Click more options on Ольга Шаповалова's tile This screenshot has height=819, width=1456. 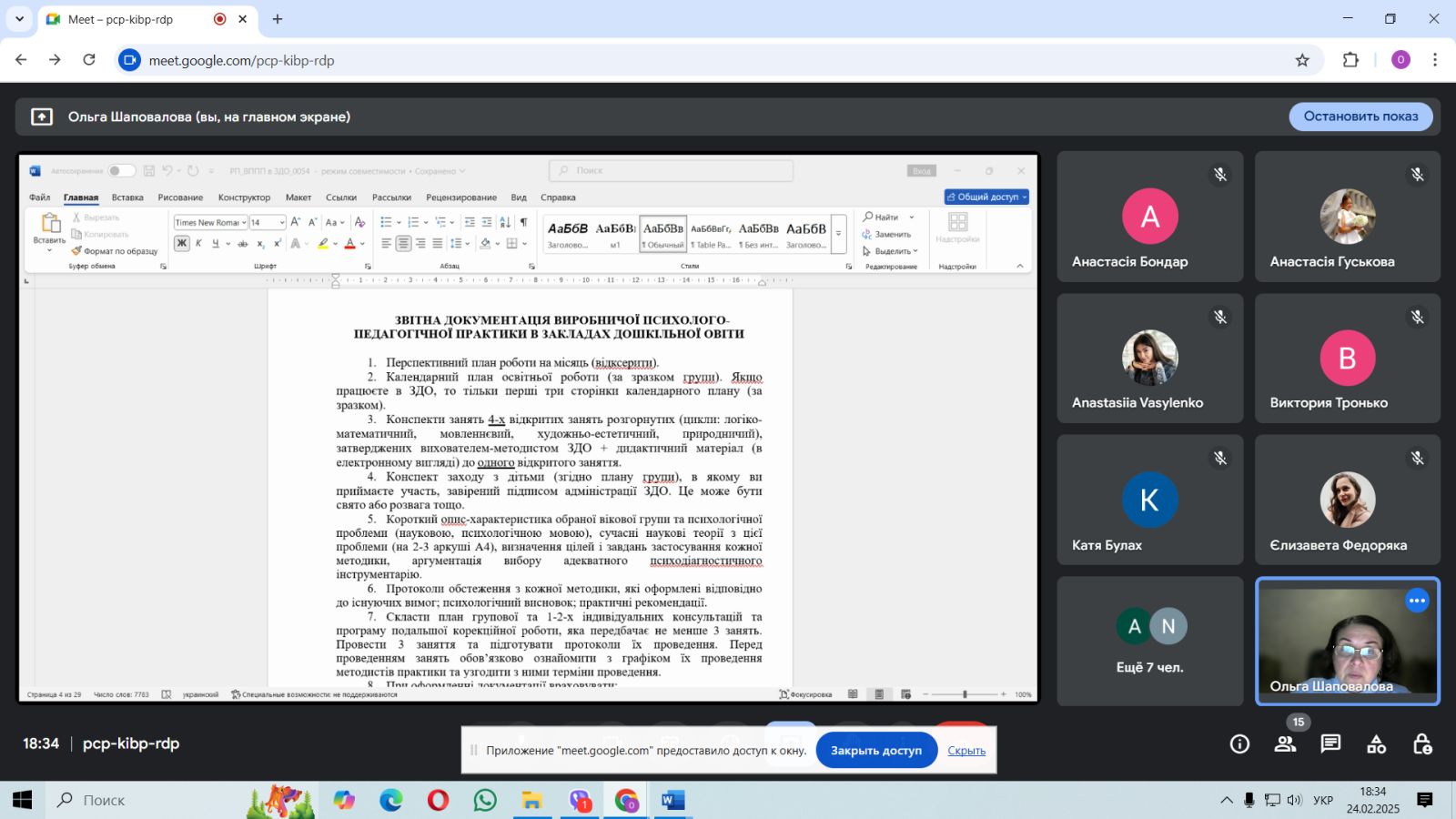tap(1417, 601)
